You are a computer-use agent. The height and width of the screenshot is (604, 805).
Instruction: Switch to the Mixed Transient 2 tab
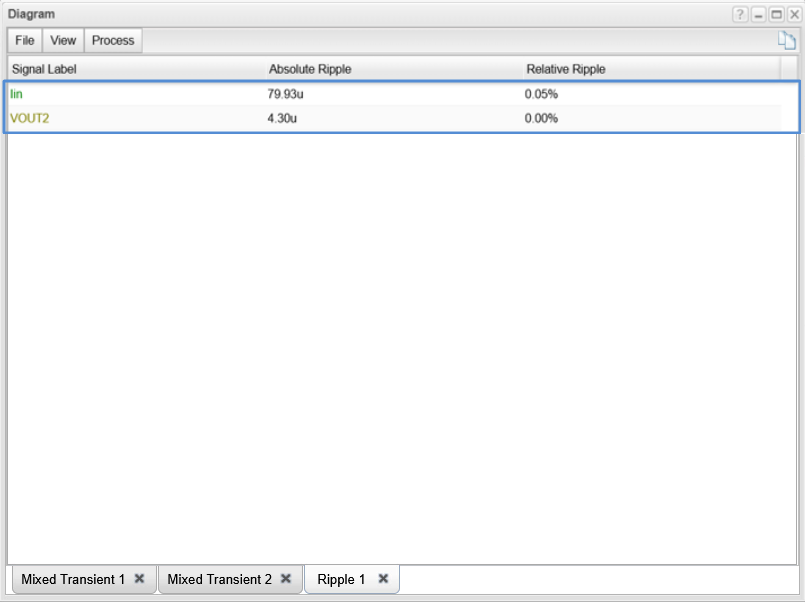(x=219, y=579)
